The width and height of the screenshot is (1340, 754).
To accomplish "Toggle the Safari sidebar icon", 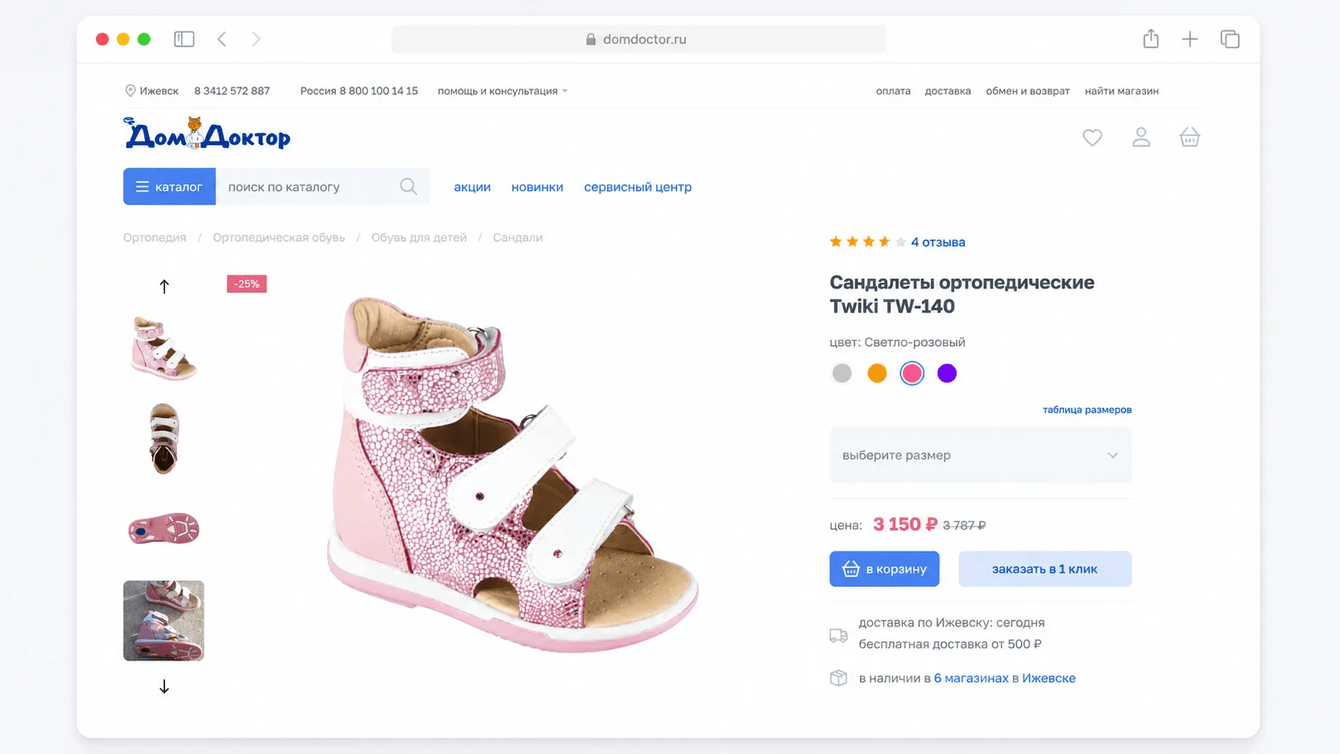I will tap(184, 39).
